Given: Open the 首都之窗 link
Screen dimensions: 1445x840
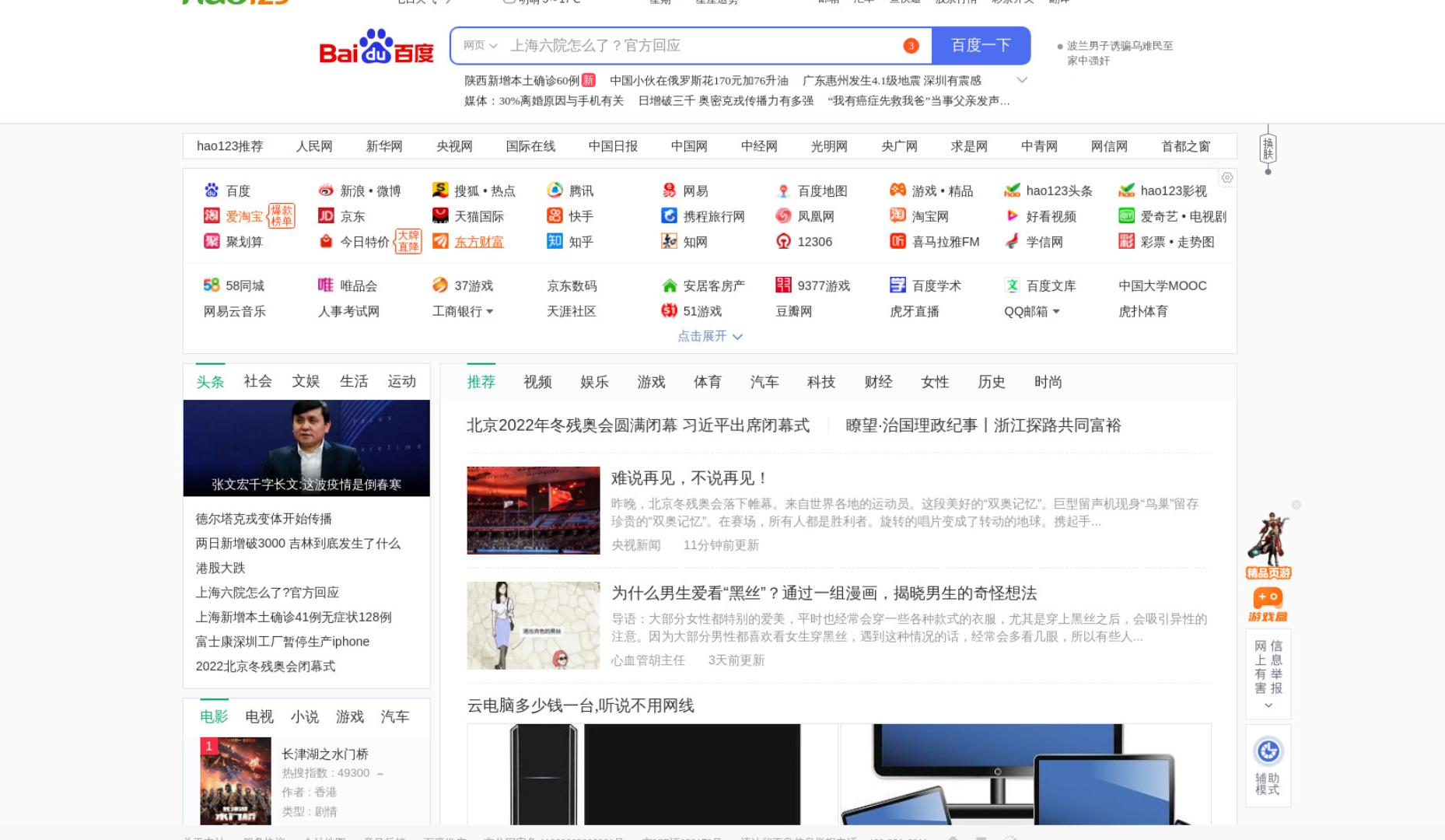Looking at the screenshot, I should [1186, 146].
